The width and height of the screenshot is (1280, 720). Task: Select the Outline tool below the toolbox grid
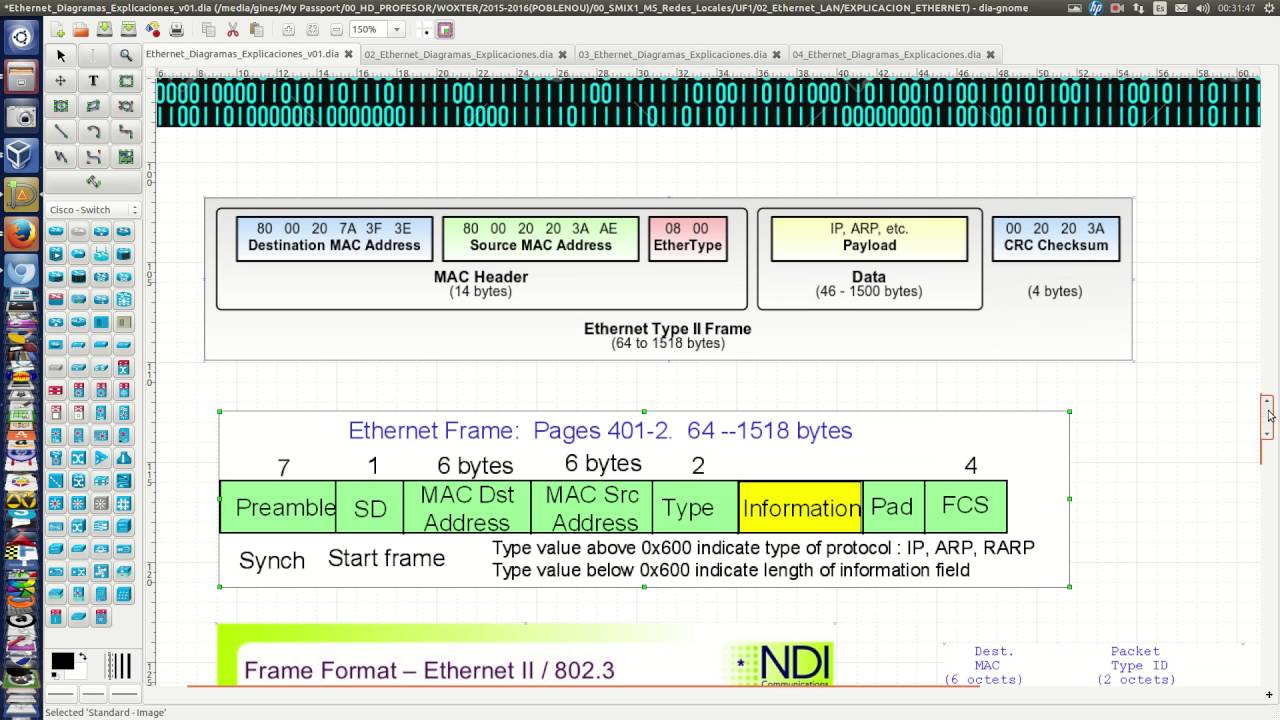(x=93, y=182)
